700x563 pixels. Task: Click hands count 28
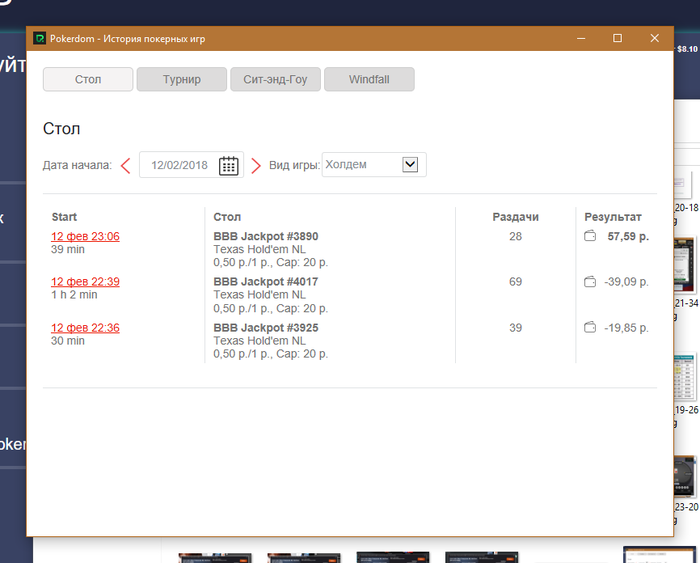tap(516, 236)
